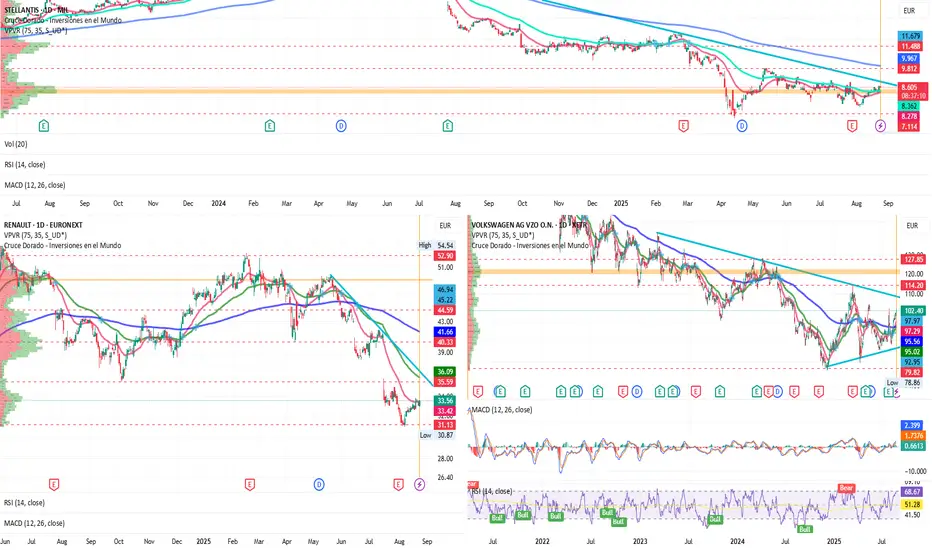Image resolution: width=932 pixels, height=550 pixels.
Task: Select RSI (14, close) legend under Renault chart
Action: coord(25,502)
